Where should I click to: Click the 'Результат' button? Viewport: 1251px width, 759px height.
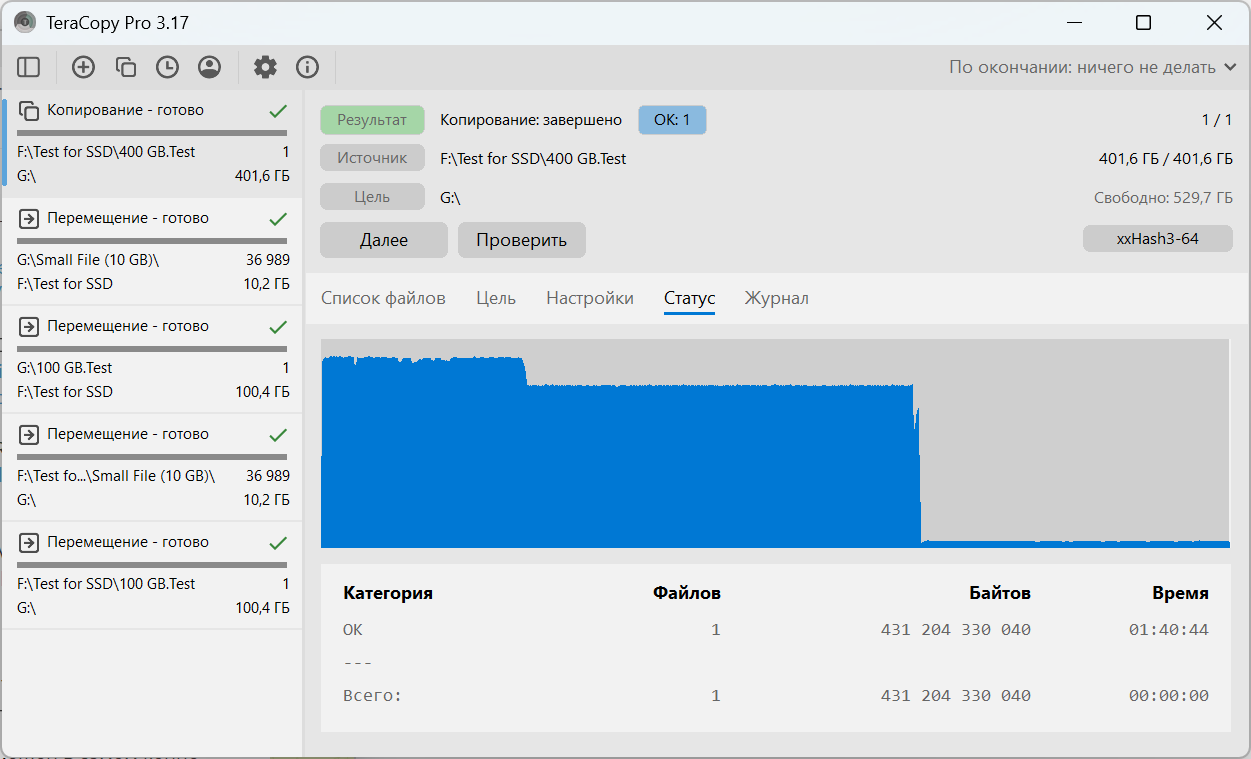[372, 120]
